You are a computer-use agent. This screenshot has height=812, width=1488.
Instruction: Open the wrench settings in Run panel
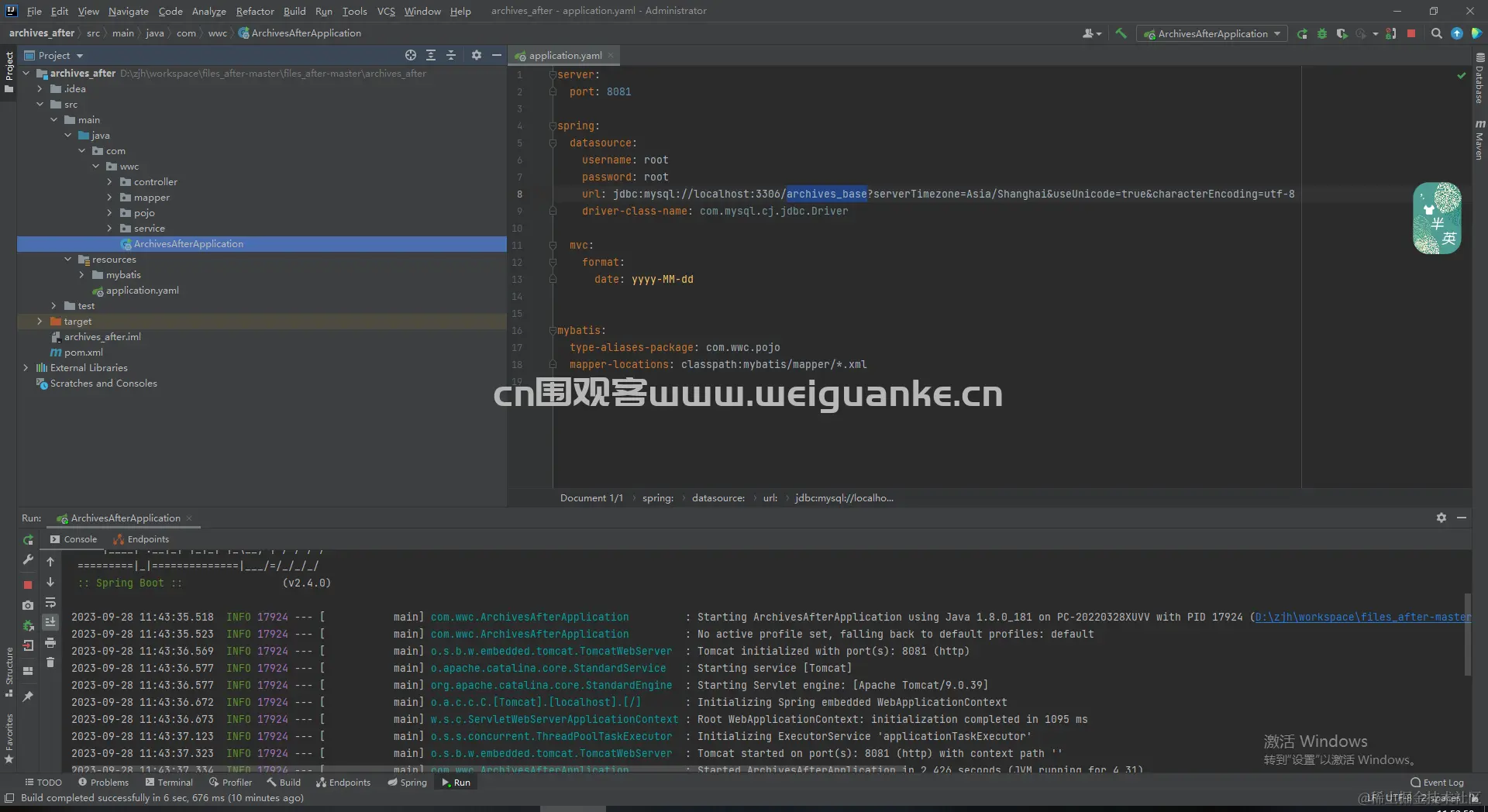tap(28, 559)
